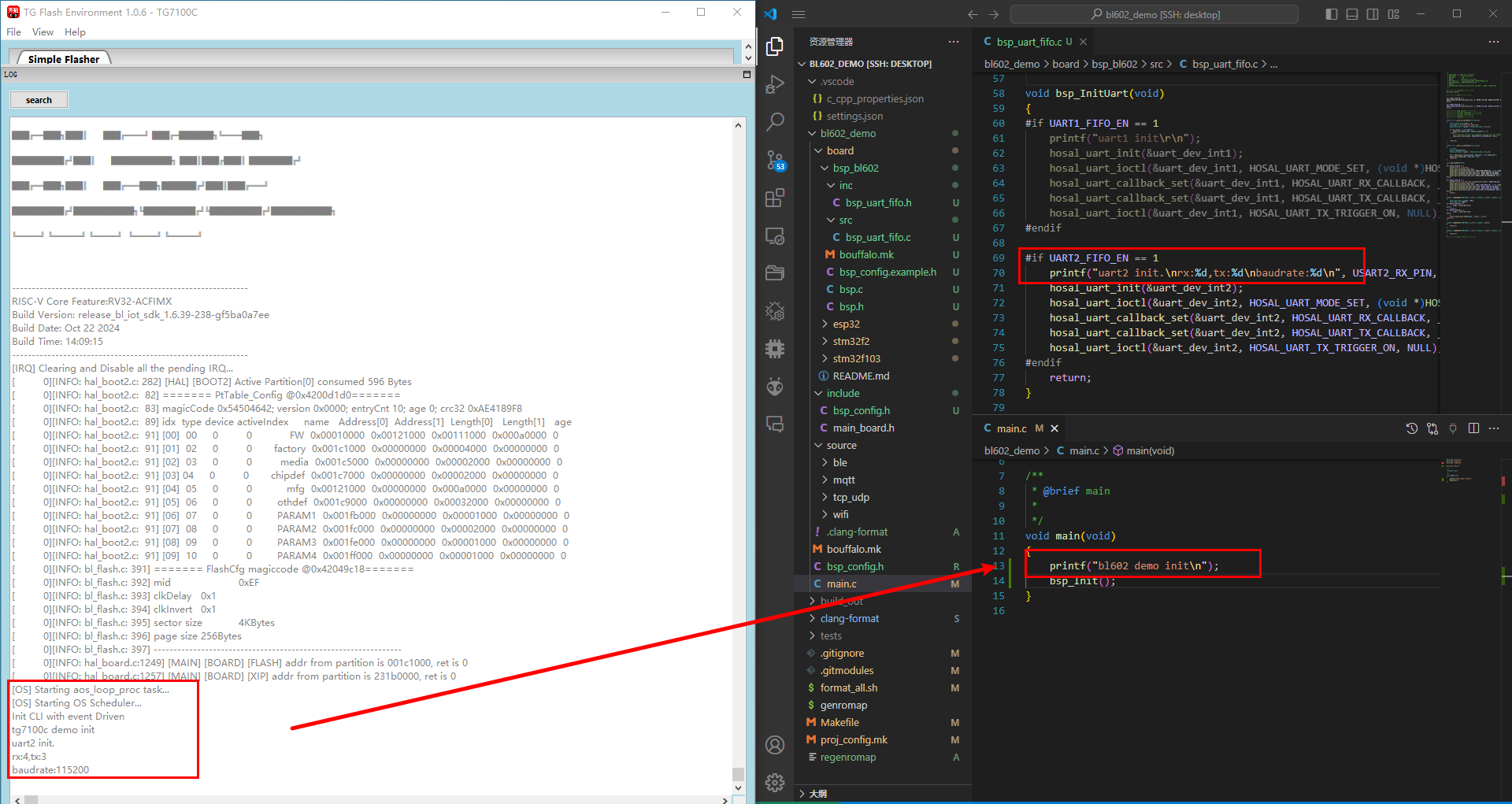Image resolution: width=1512 pixels, height=804 pixels.
Task: Close the main.c editor tab
Action: 1054,428
